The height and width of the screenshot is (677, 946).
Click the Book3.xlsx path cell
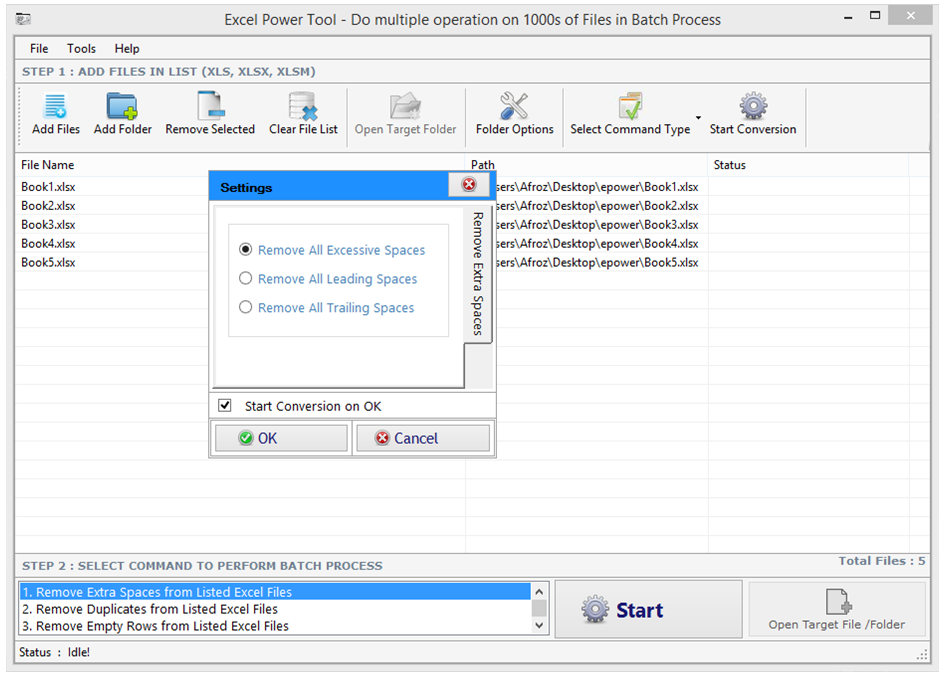pyautogui.click(x=597, y=224)
